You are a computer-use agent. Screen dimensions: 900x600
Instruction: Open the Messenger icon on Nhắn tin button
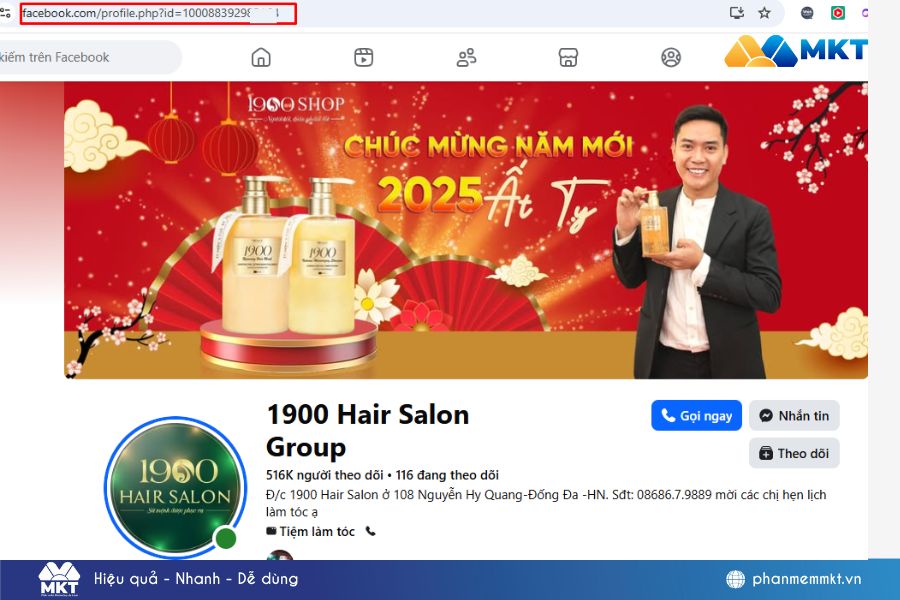coord(764,416)
